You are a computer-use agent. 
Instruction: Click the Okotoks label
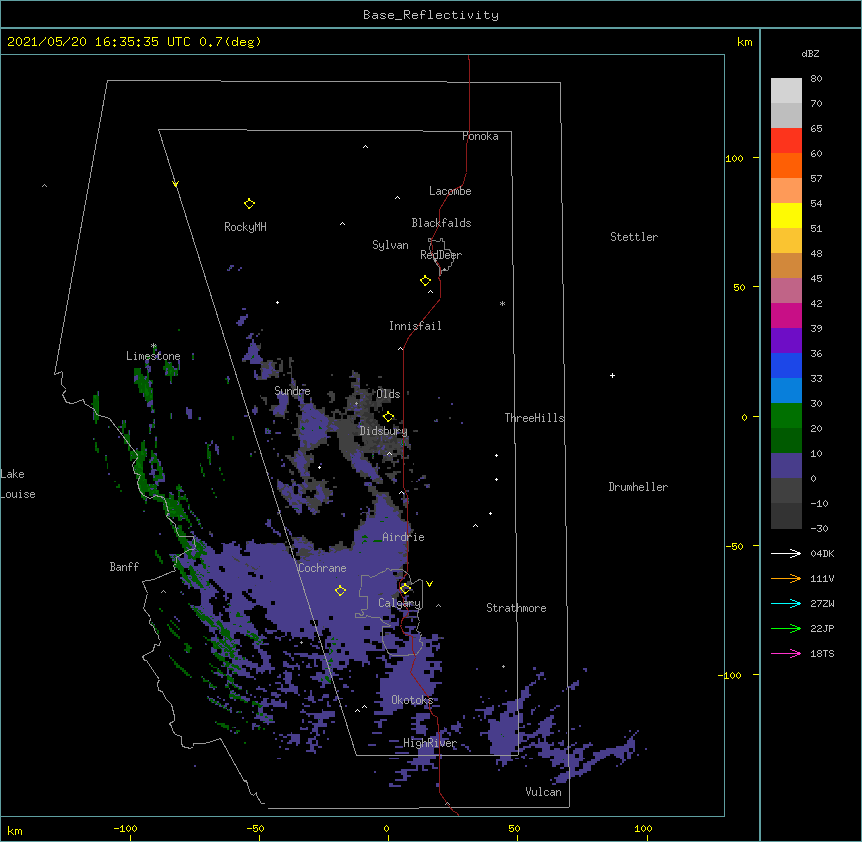click(412, 700)
